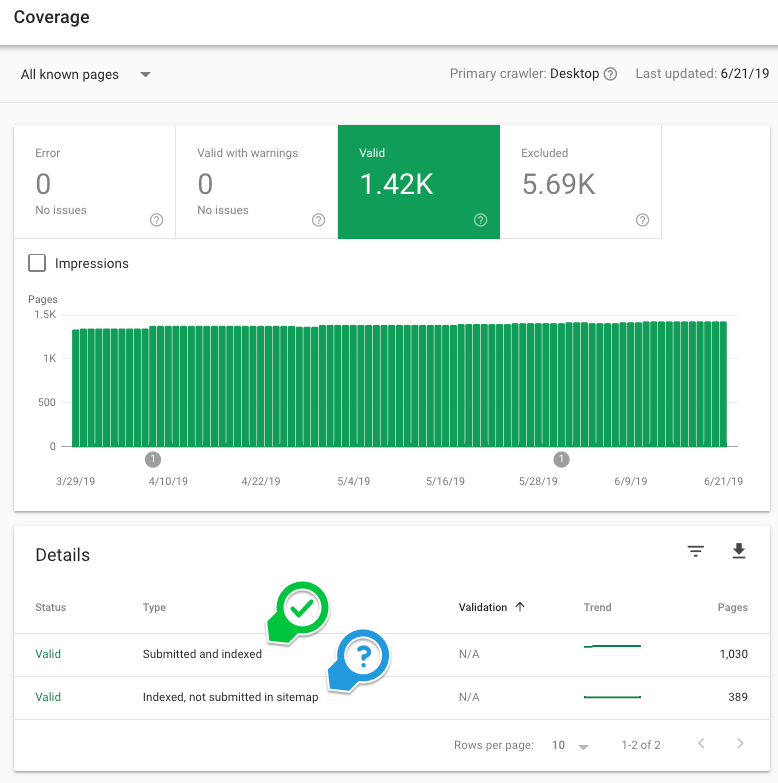Open the Details filter icon
The height and width of the screenshot is (783, 778).
pyautogui.click(x=696, y=551)
